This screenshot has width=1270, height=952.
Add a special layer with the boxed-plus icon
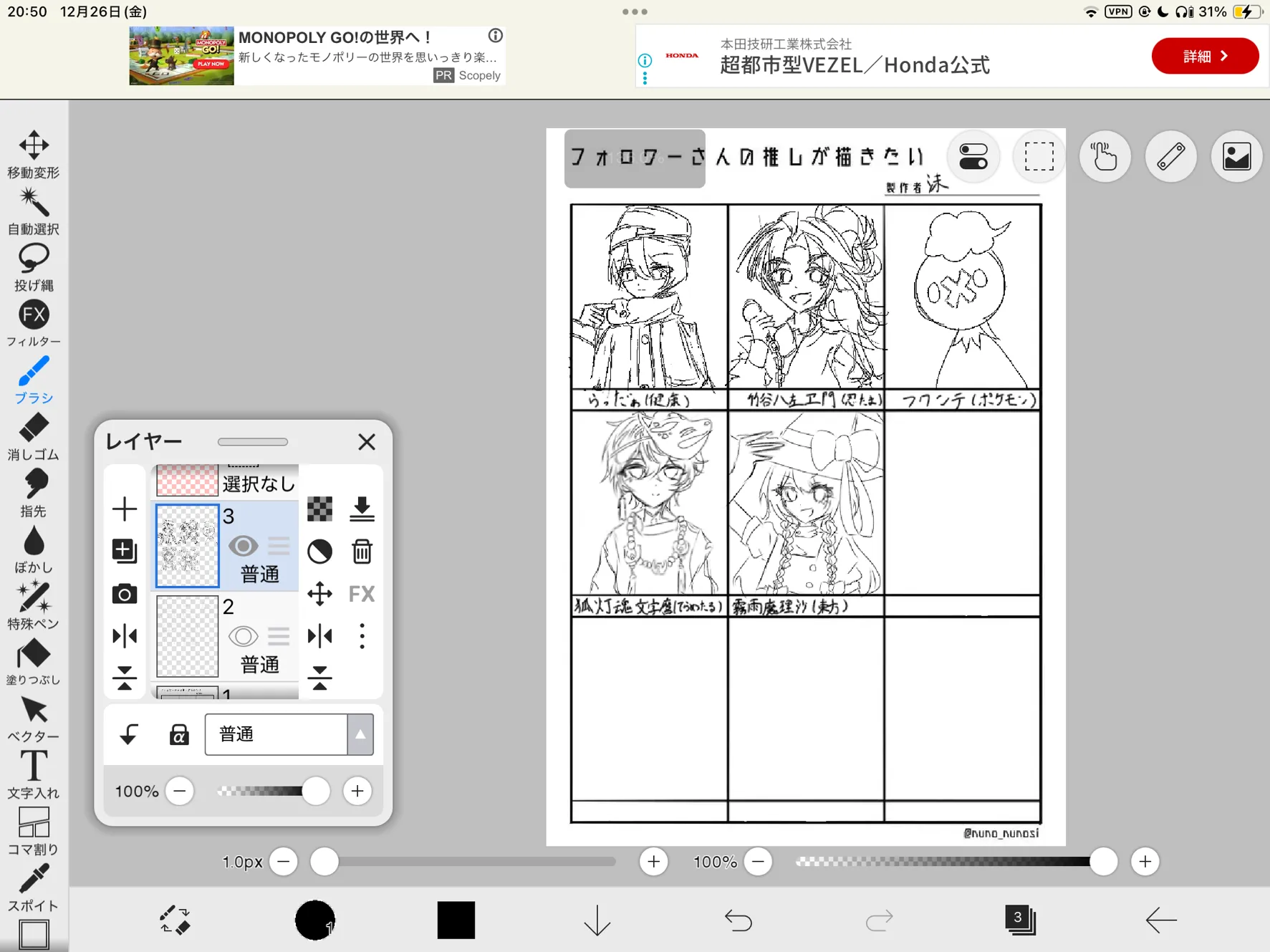pyautogui.click(x=125, y=551)
